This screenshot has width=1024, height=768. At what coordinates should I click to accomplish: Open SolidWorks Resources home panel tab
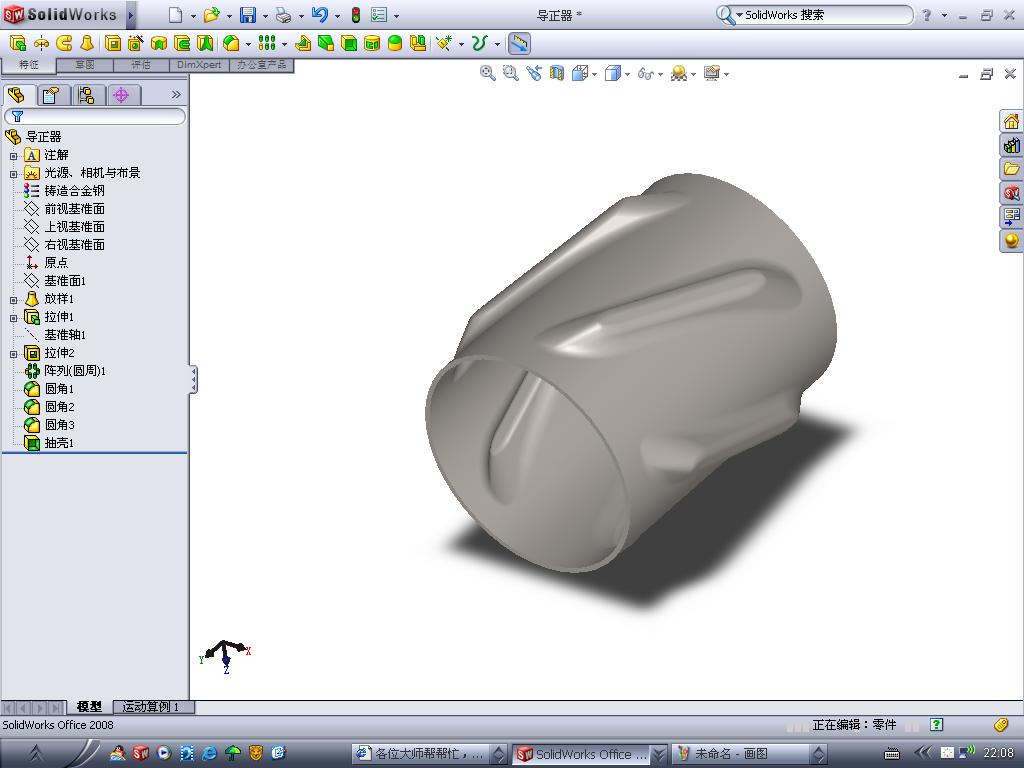tap(1011, 121)
